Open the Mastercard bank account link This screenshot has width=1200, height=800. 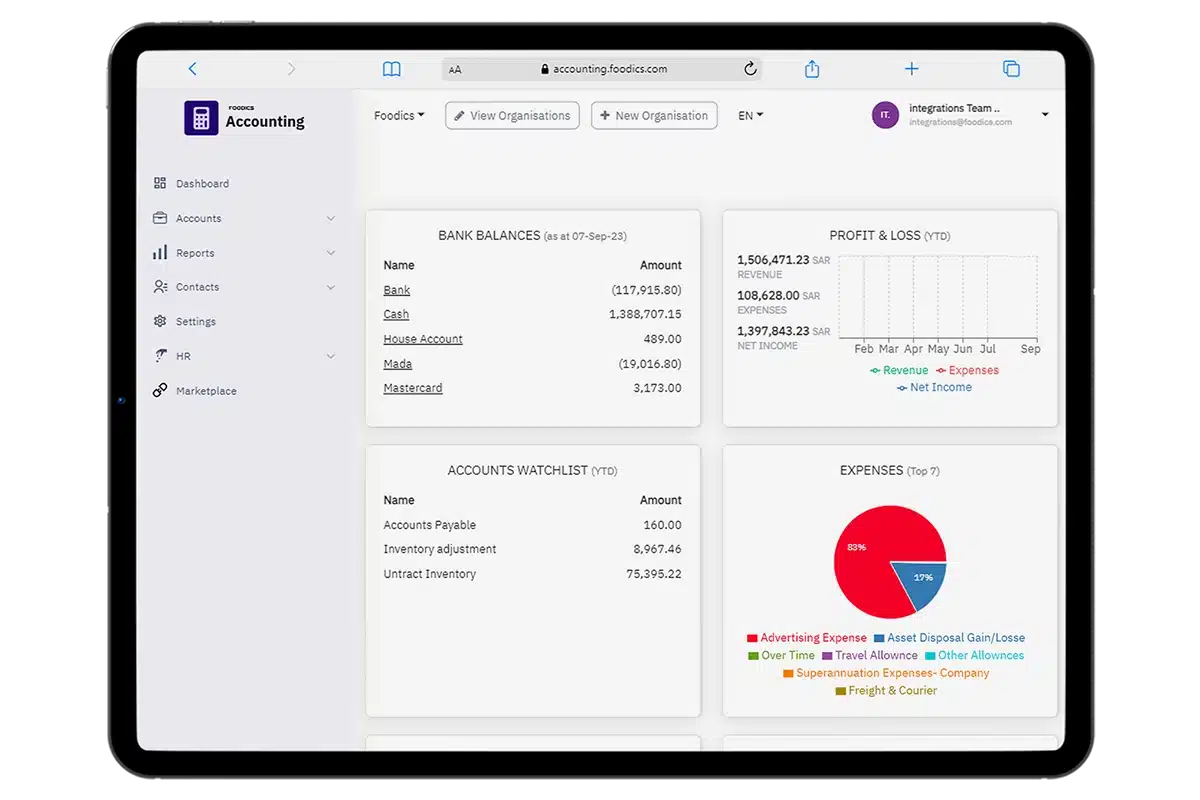coord(412,388)
